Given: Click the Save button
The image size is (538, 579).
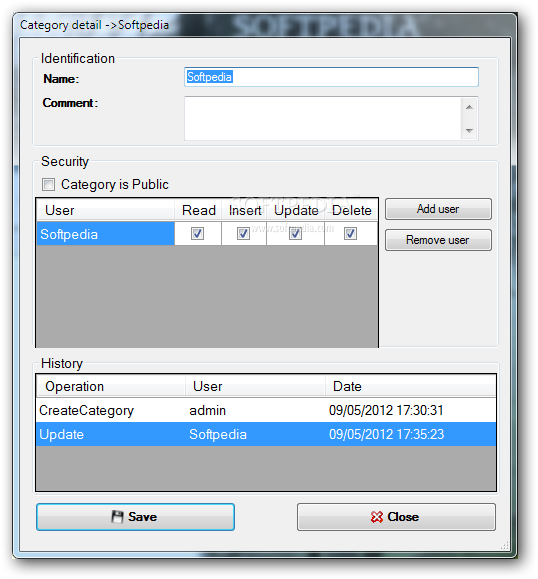Looking at the screenshot, I should (x=135, y=517).
